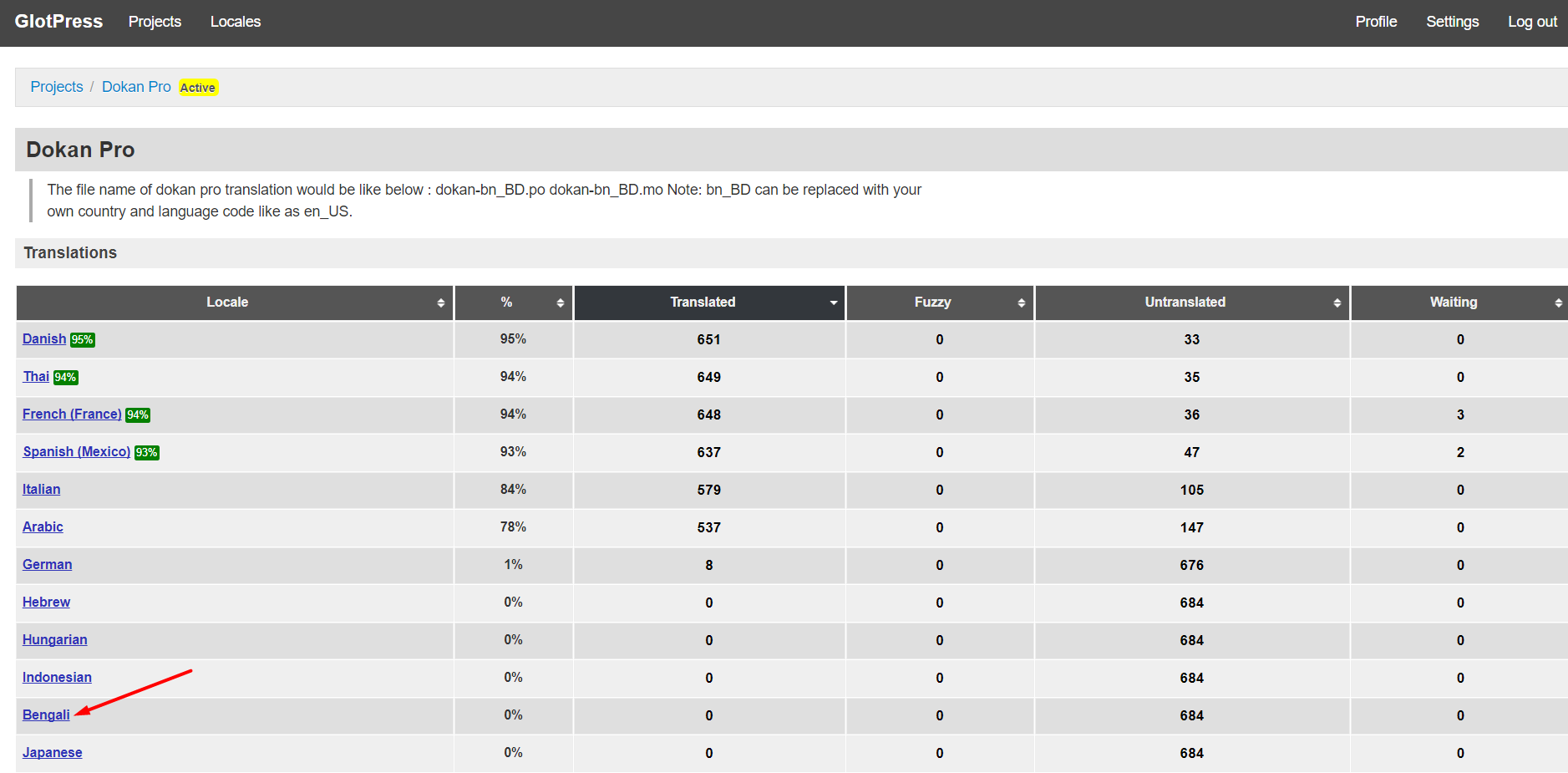Toggle Translated column sort arrow
The image size is (1568, 773).
click(x=833, y=303)
